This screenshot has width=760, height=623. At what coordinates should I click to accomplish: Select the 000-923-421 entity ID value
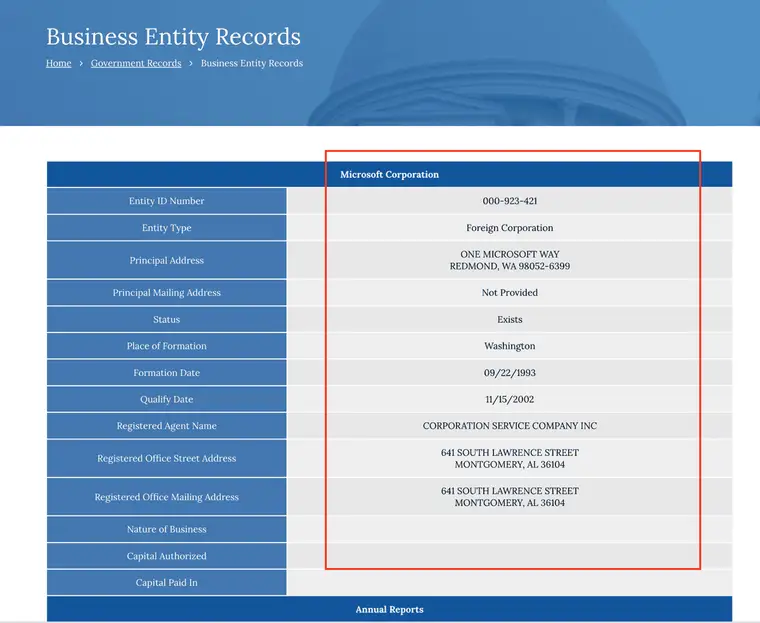point(510,201)
